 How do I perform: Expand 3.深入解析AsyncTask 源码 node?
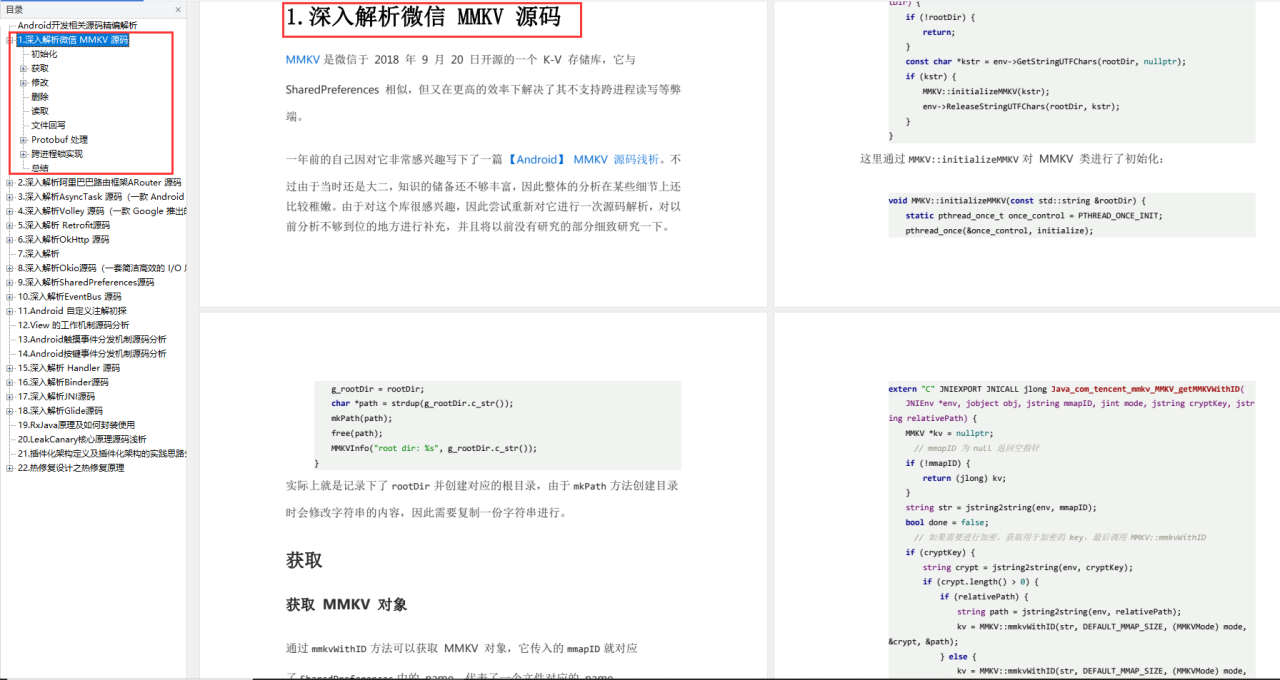pyautogui.click(x=10, y=197)
